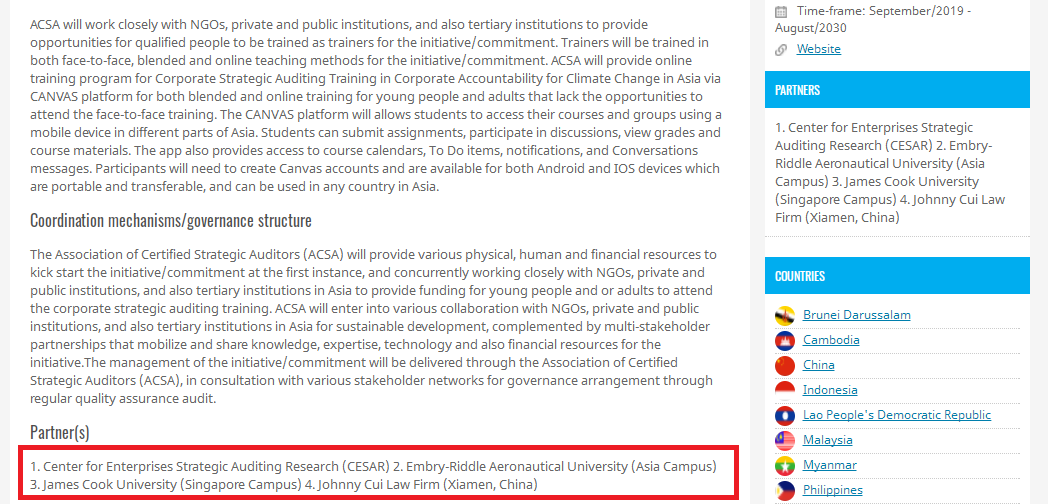This screenshot has height=504, width=1048.
Task: Select the Indonesia link
Action: tap(830, 390)
